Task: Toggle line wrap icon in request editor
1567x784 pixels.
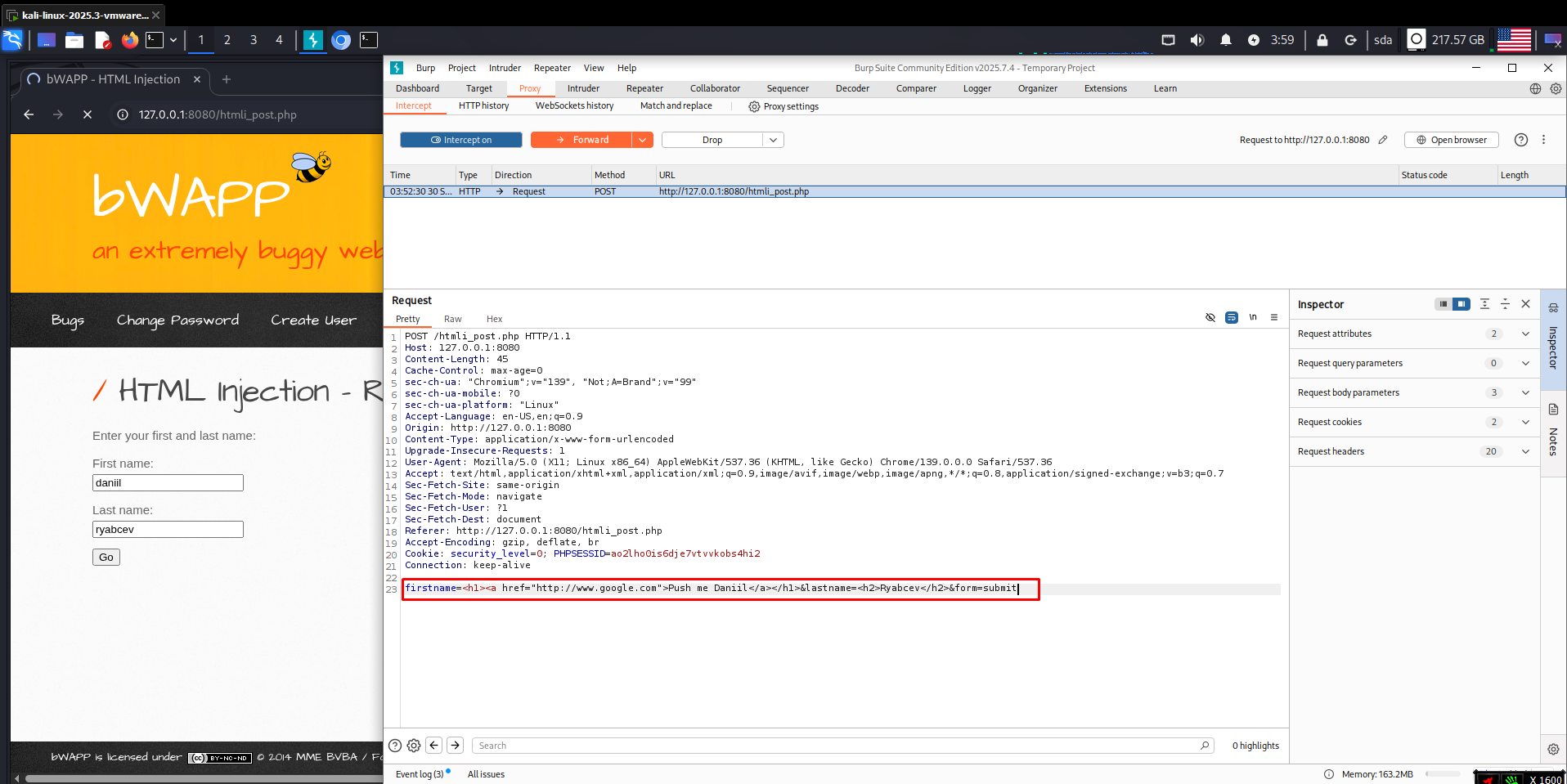Action: pyautogui.click(x=1232, y=317)
